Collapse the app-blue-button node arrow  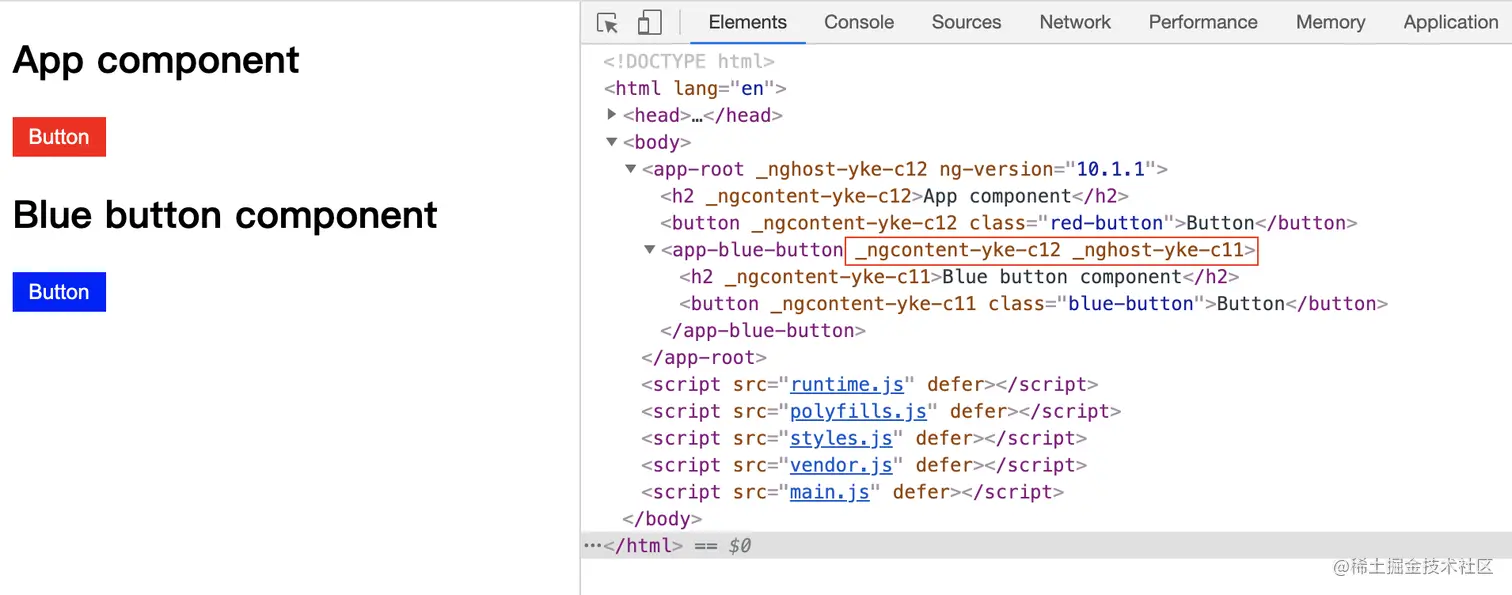point(650,250)
